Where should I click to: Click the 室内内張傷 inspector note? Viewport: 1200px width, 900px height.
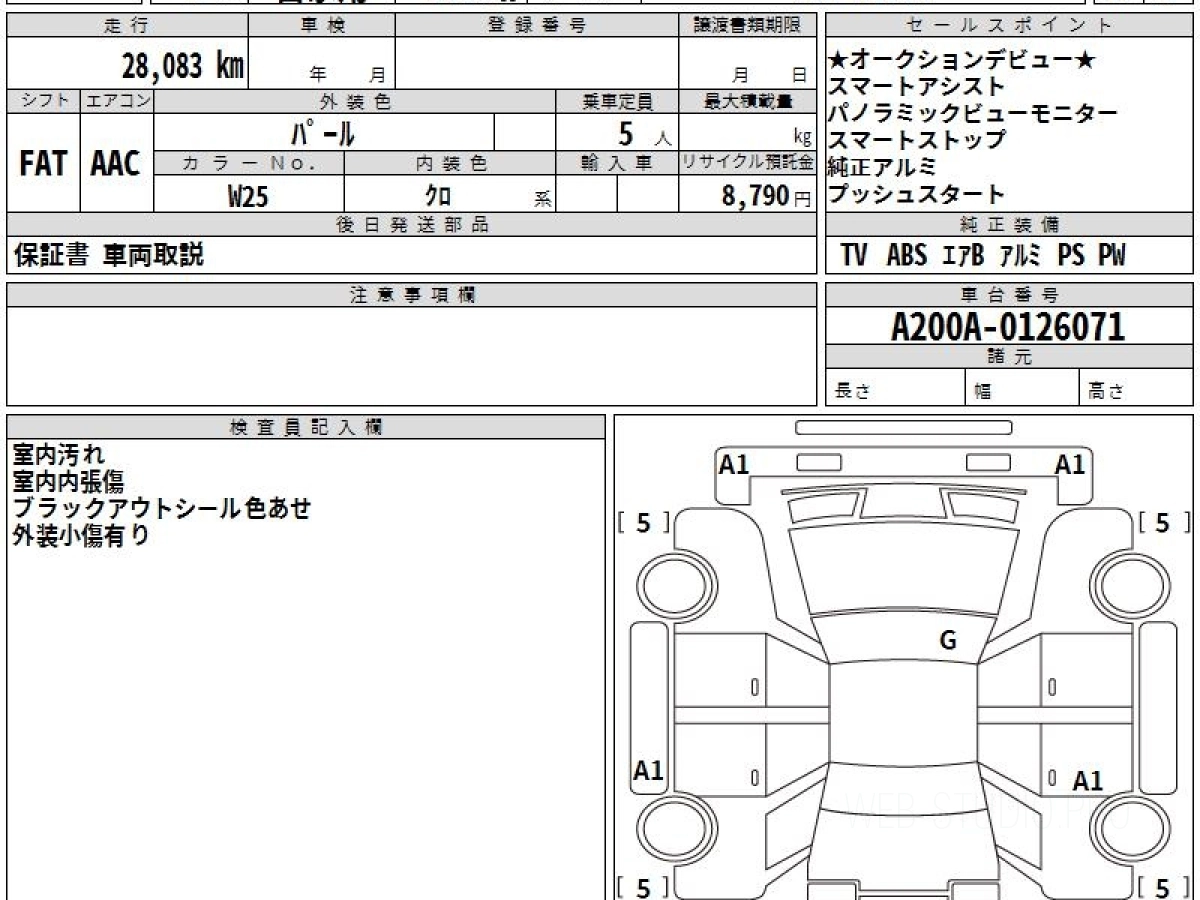68,482
